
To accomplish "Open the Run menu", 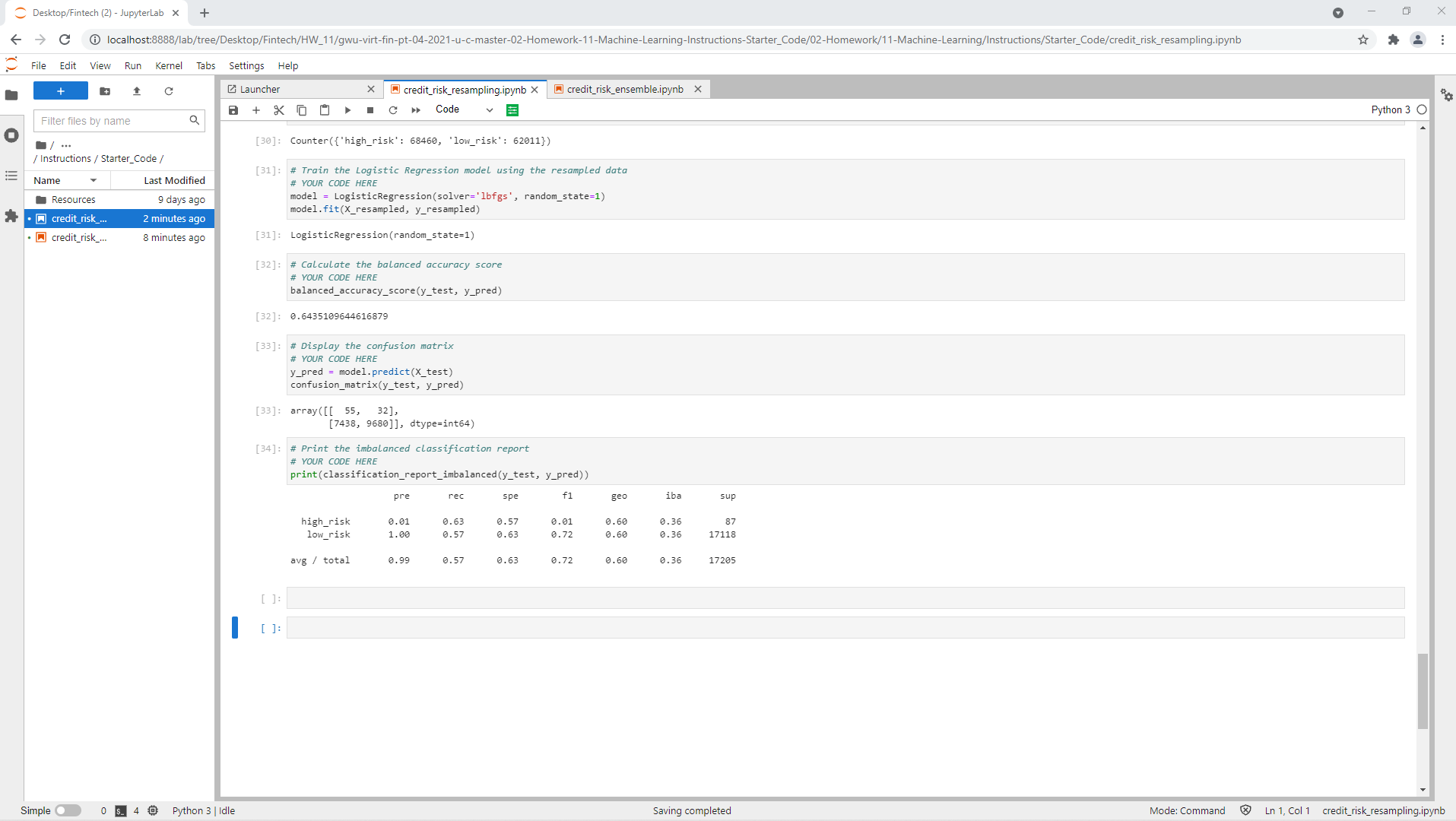I will tap(133, 66).
